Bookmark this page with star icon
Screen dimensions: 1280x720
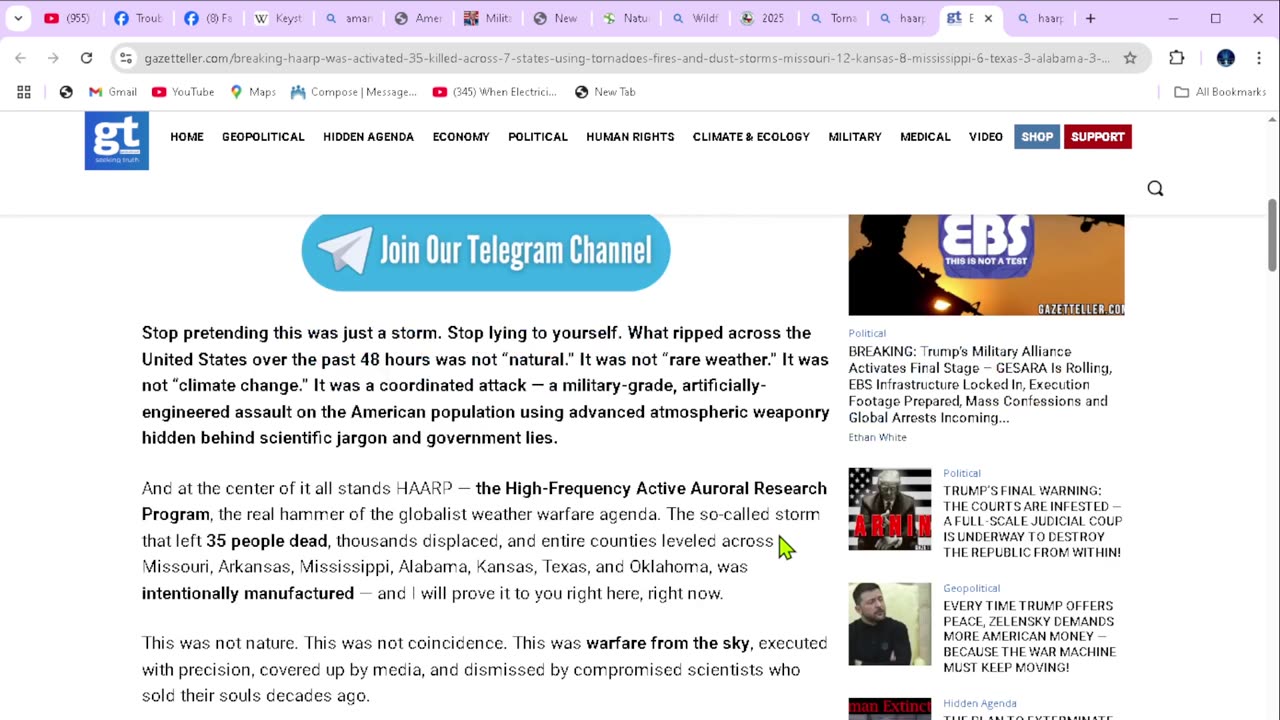(1130, 58)
